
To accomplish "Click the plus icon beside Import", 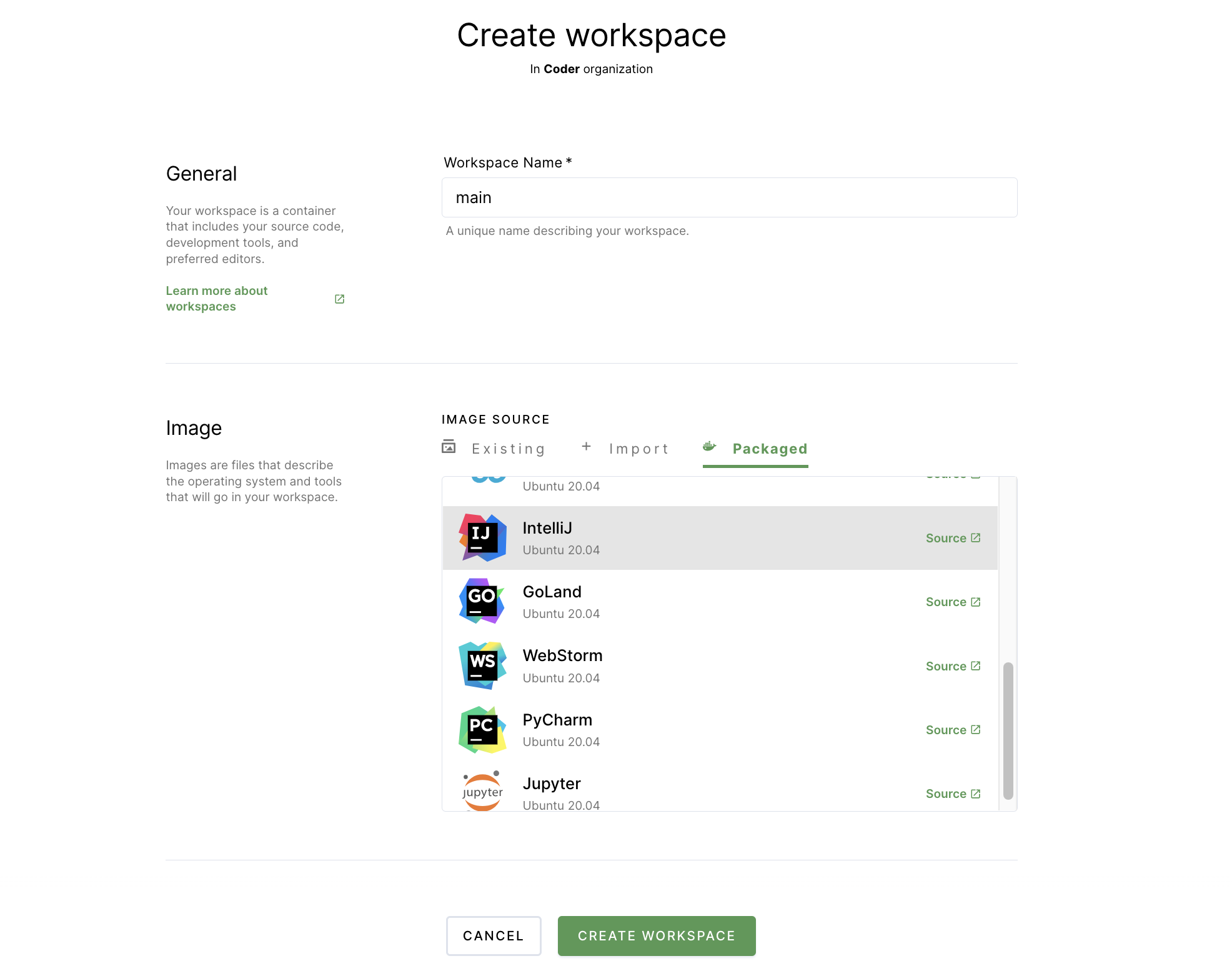I will coord(586,446).
